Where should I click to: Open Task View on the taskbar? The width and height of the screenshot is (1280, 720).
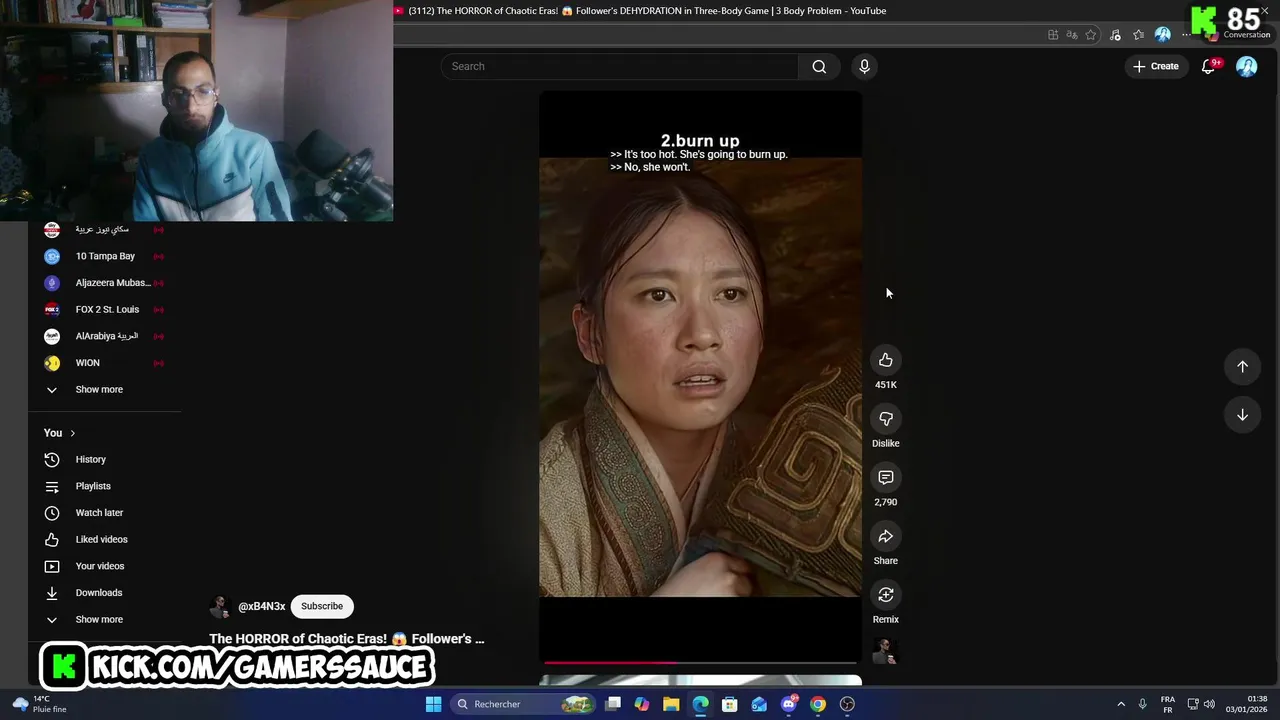tap(613, 704)
